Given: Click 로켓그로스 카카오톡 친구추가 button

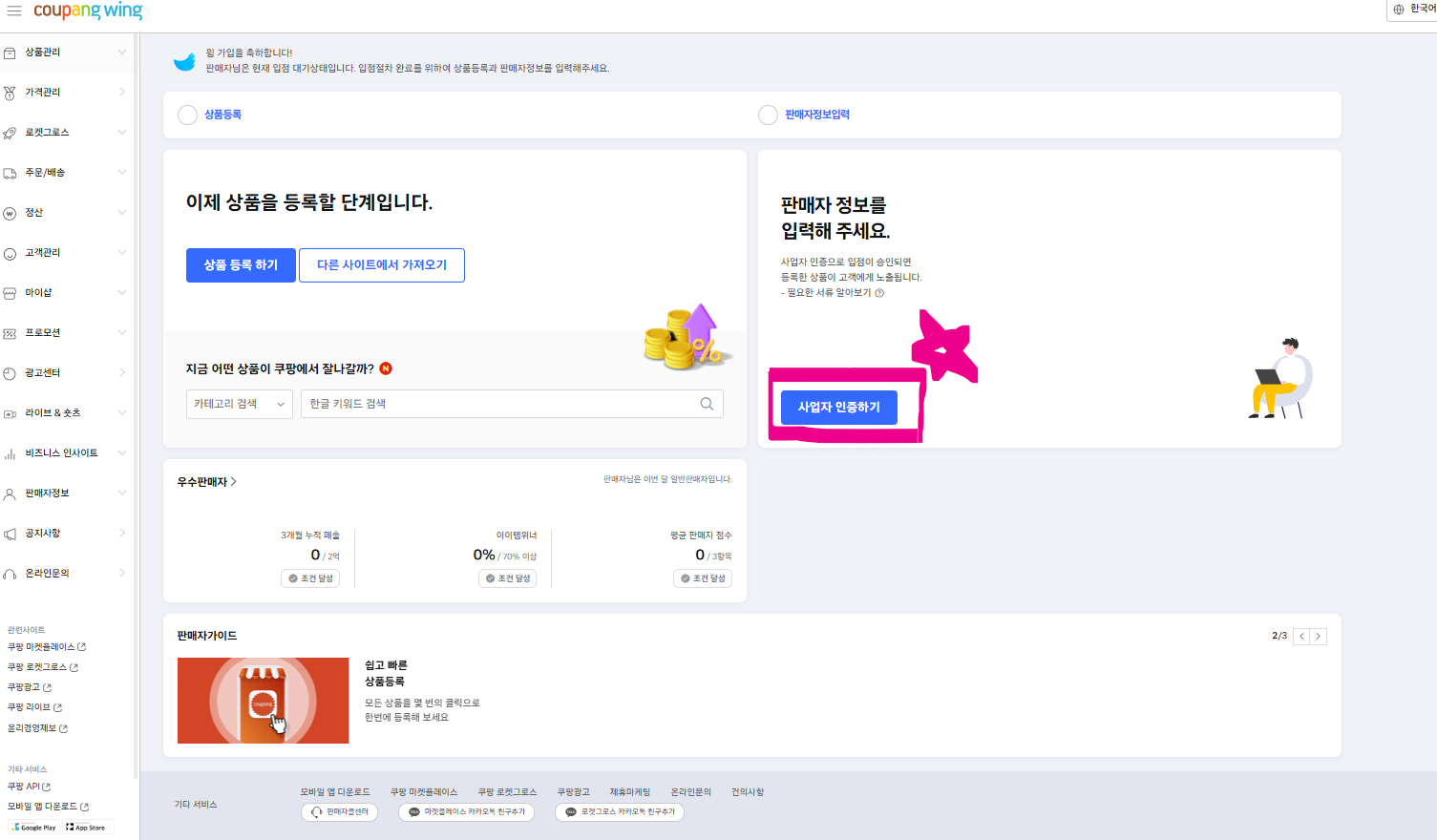Looking at the screenshot, I should pos(620,812).
